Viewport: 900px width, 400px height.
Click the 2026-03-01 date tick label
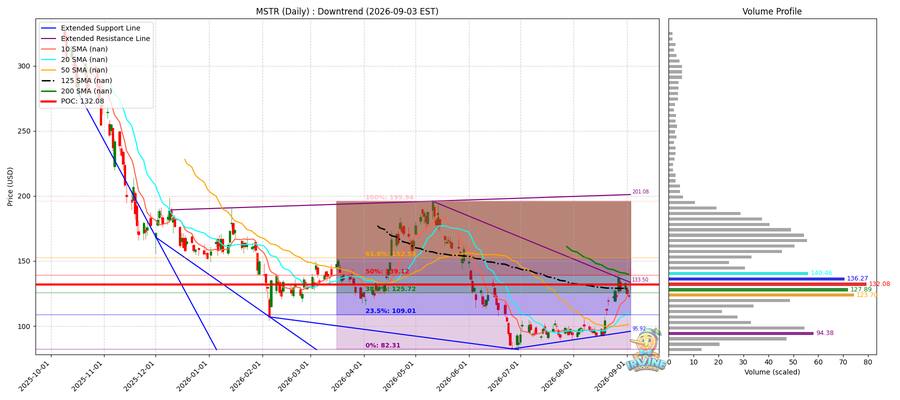pos(296,376)
